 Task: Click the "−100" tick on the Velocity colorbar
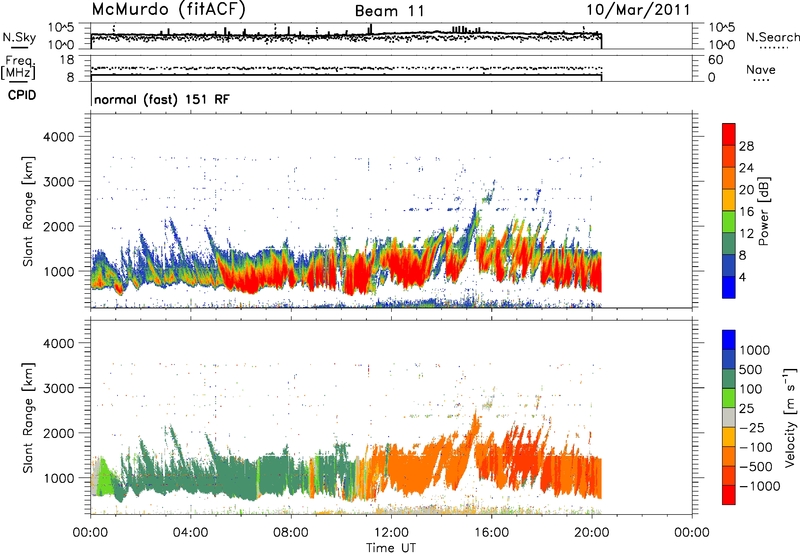pyautogui.click(x=756, y=447)
